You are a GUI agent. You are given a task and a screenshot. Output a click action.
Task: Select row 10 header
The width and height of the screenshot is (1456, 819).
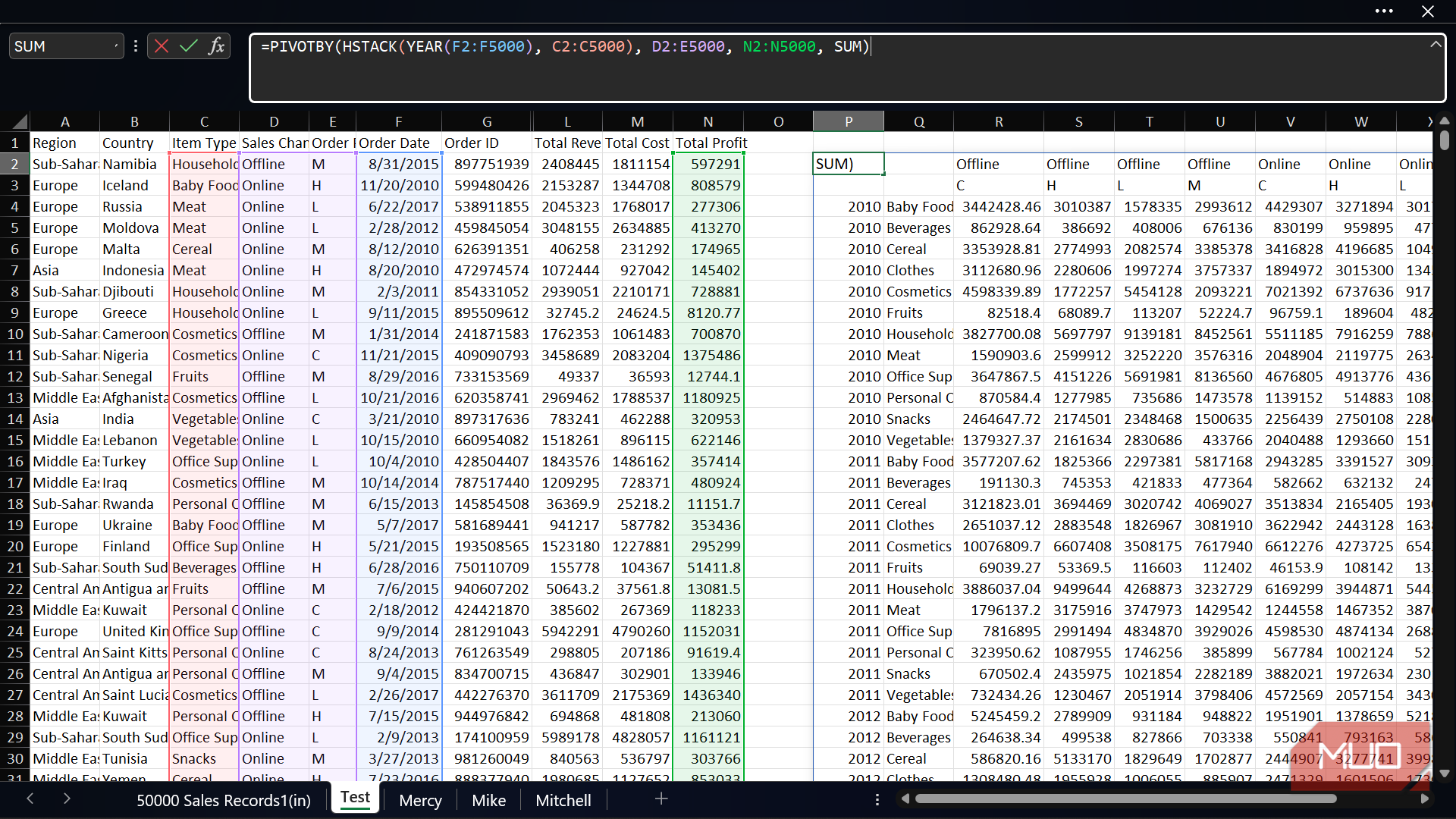click(x=15, y=334)
